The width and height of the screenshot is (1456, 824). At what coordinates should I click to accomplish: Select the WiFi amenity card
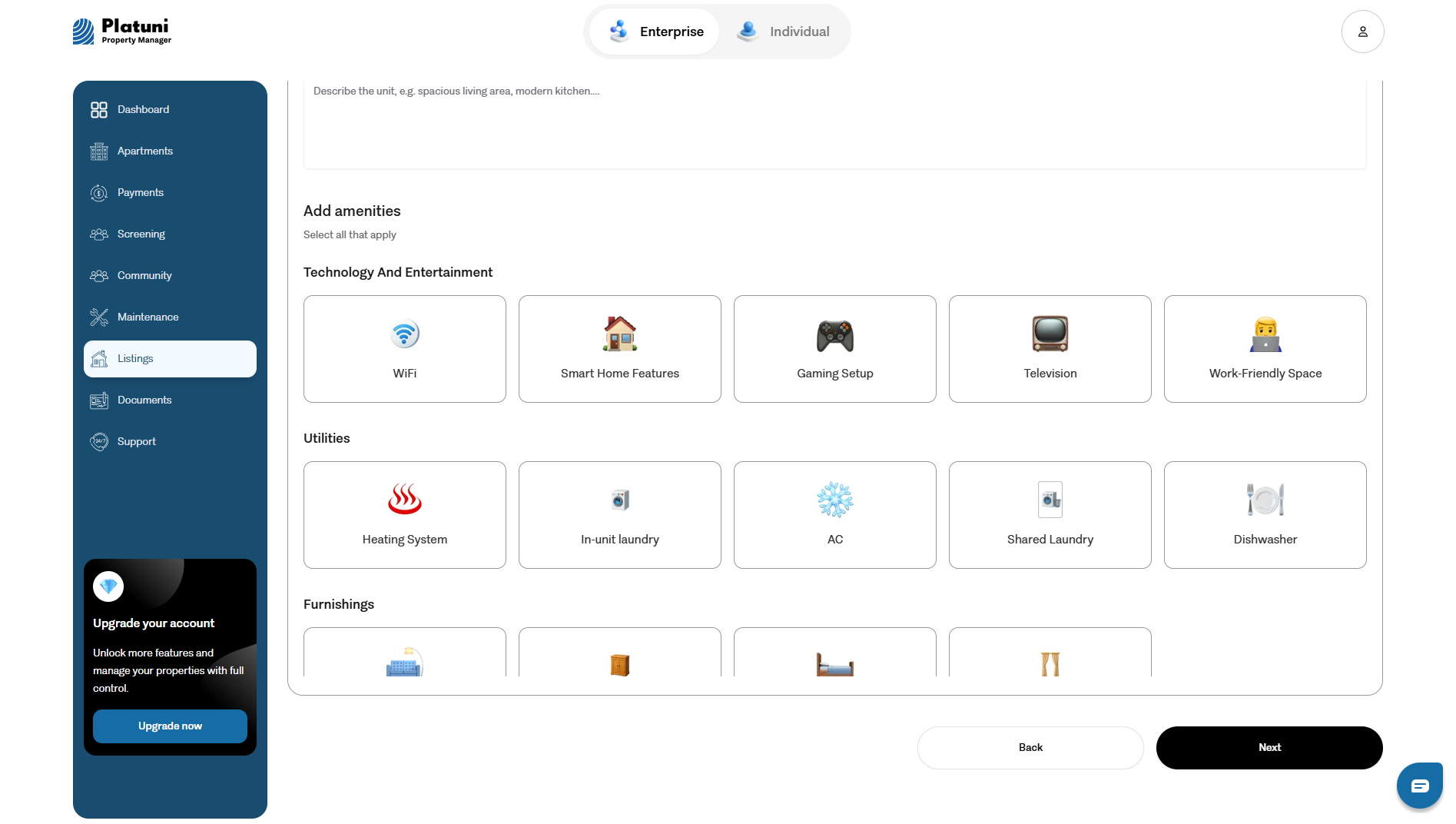(x=405, y=349)
